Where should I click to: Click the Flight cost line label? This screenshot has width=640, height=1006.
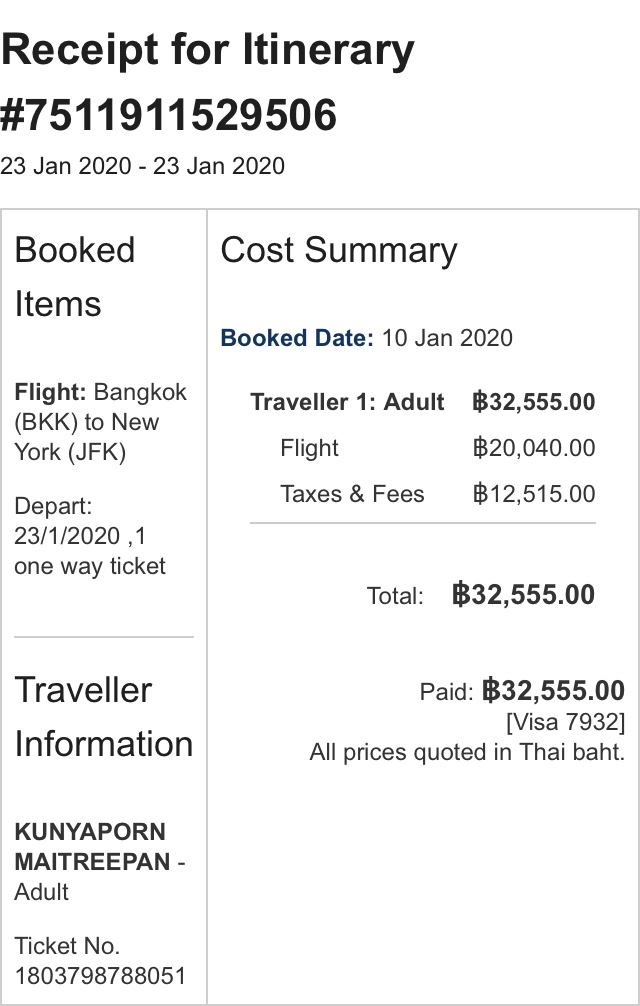pos(309,448)
